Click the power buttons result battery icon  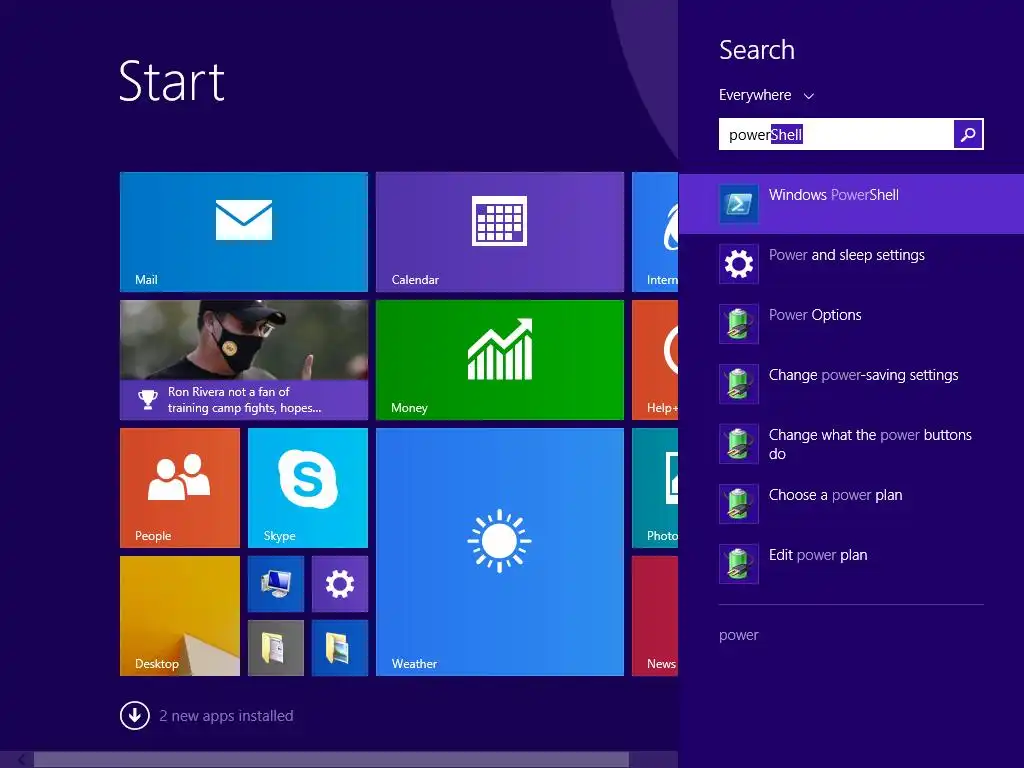click(x=739, y=444)
